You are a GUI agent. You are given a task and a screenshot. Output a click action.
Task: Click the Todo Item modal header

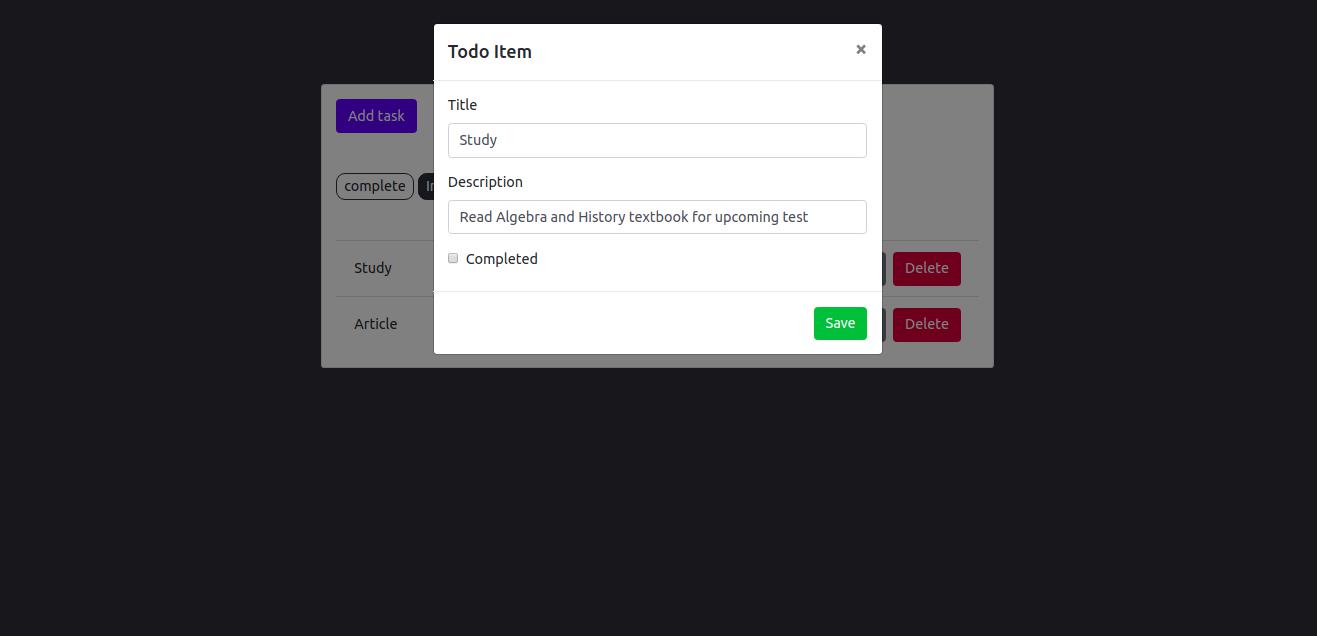(x=490, y=51)
